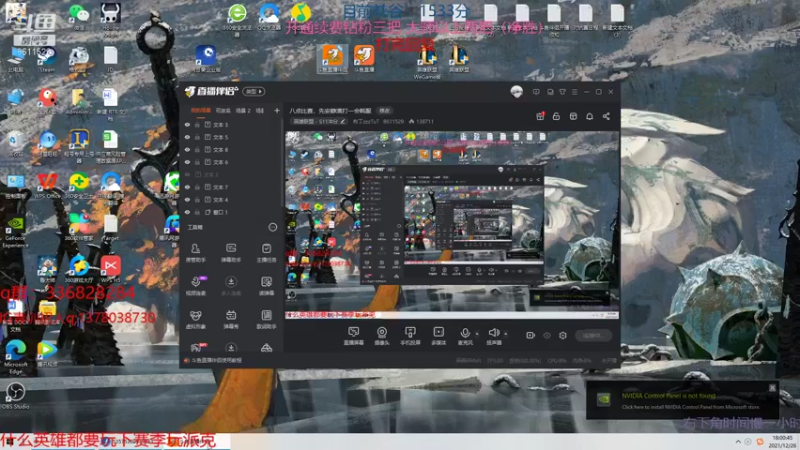The height and width of the screenshot is (450, 800).
Task: Select the Microsoft Edge desktop icon
Action: pos(15,356)
